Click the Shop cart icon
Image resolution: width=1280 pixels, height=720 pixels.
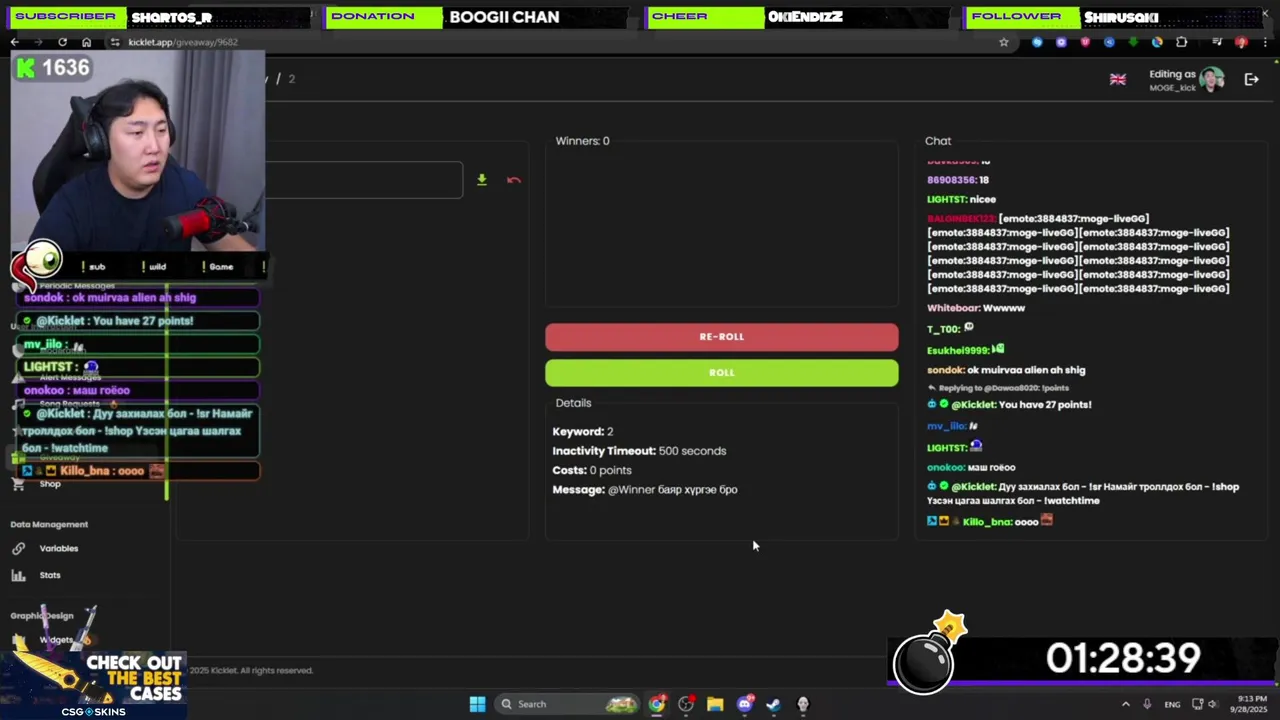[18, 484]
